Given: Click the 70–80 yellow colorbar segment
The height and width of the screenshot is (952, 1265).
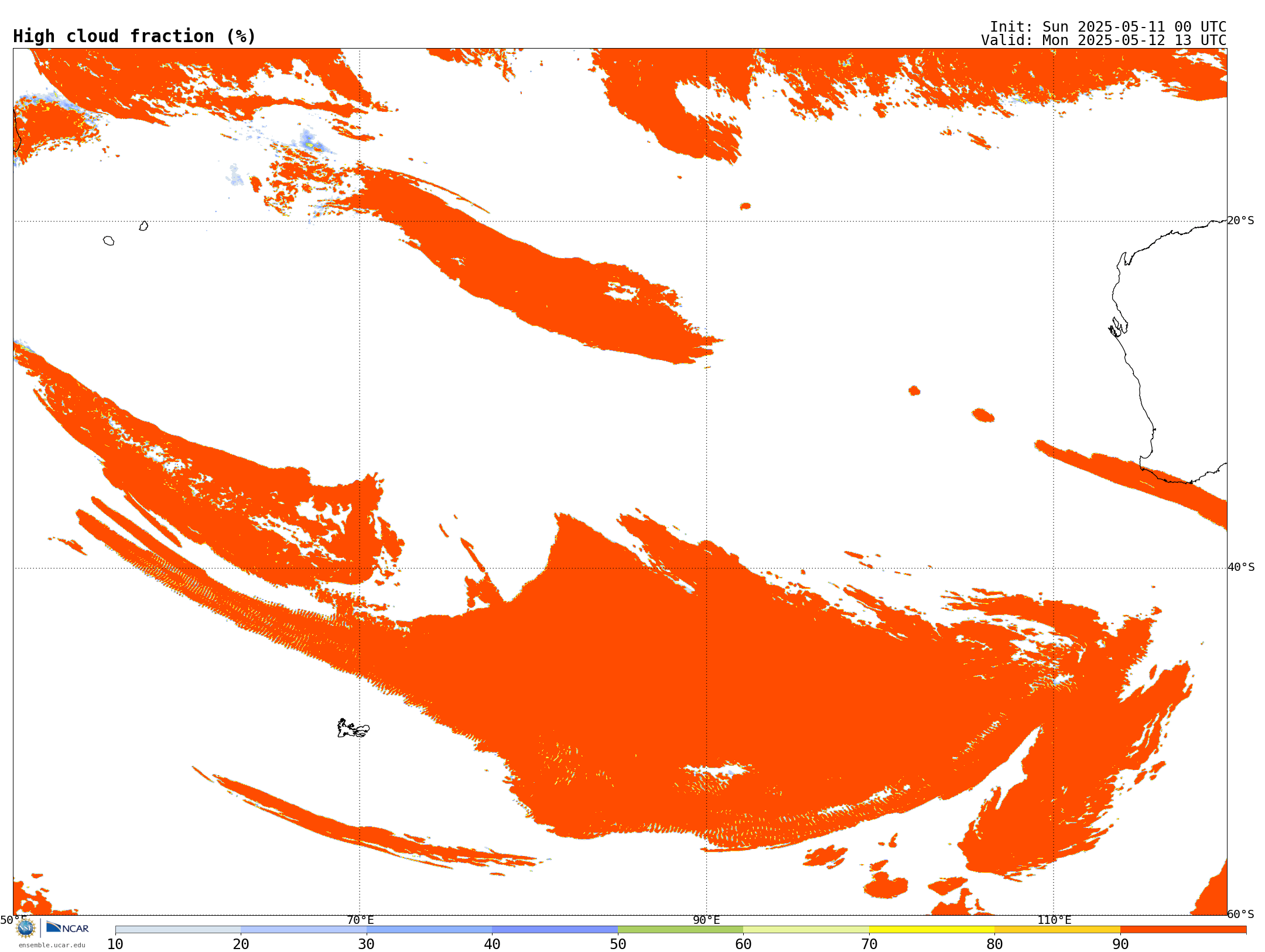Looking at the screenshot, I should [932, 930].
